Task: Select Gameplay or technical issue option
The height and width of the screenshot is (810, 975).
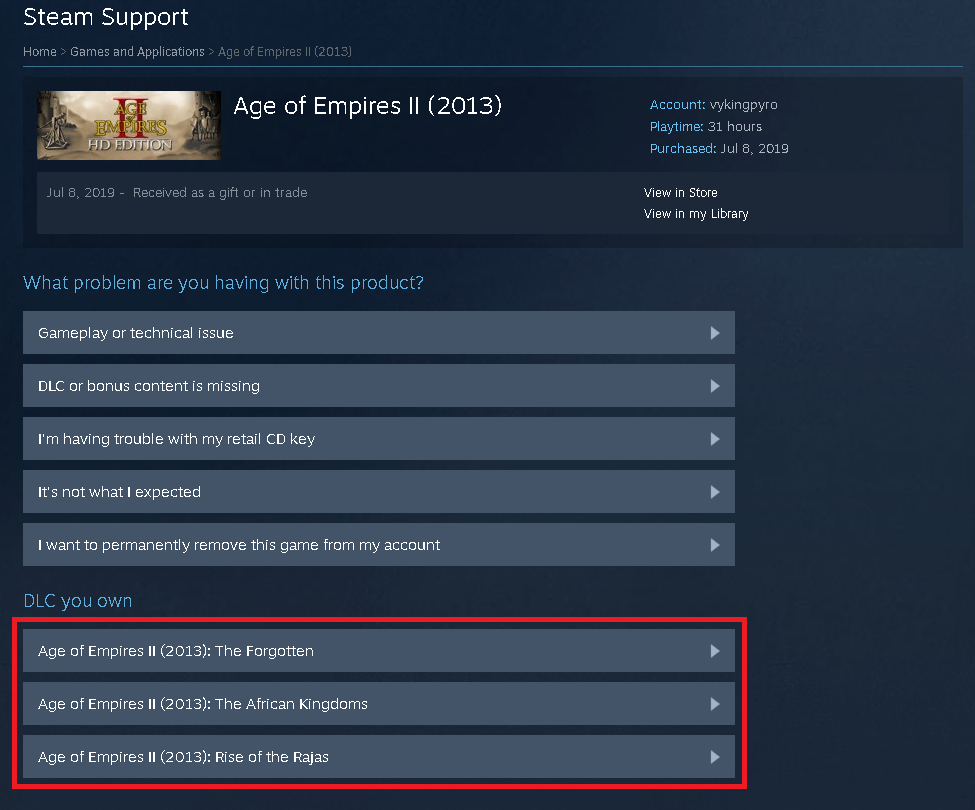Action: tap(379, 333)
